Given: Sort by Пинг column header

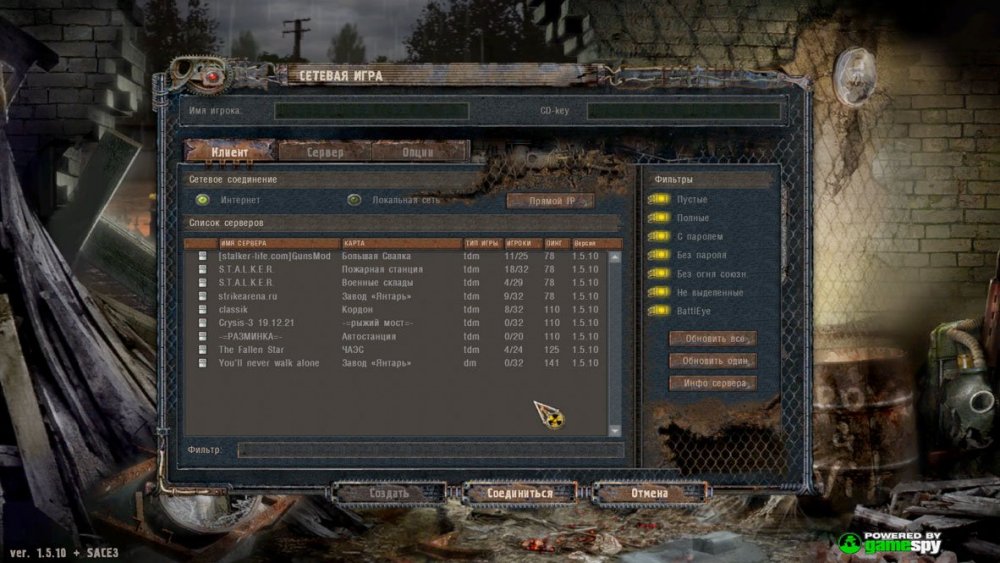Looking at the screenshot, I should [557, 243].
